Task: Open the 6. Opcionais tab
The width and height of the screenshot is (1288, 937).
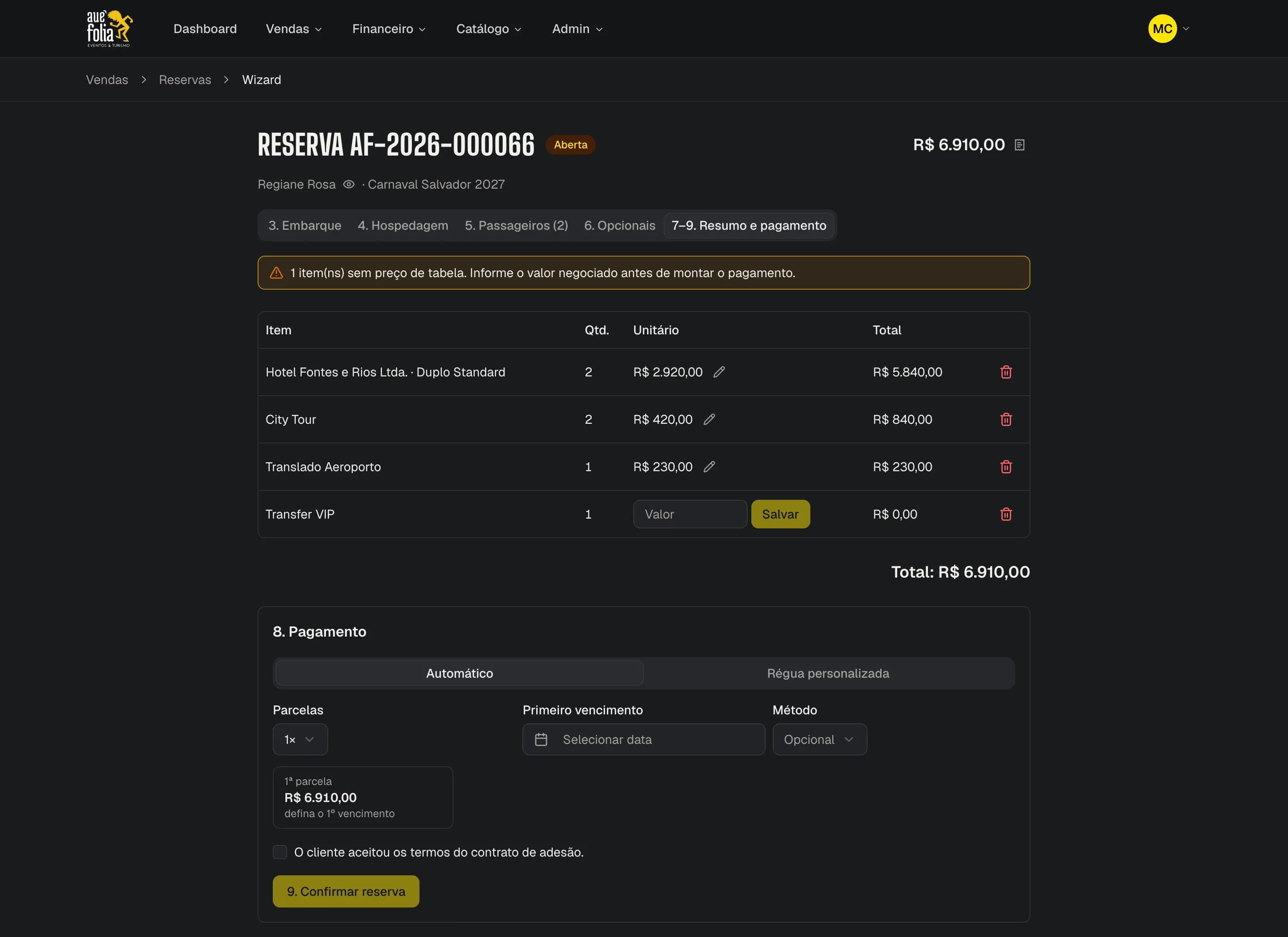Action: (x=619, y=225)
